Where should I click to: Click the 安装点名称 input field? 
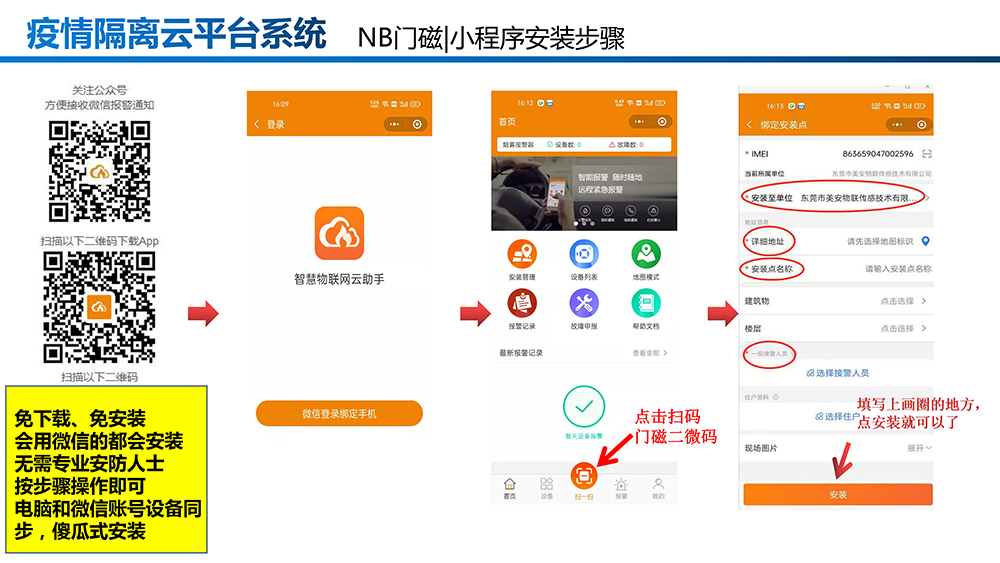pos(898,269)
